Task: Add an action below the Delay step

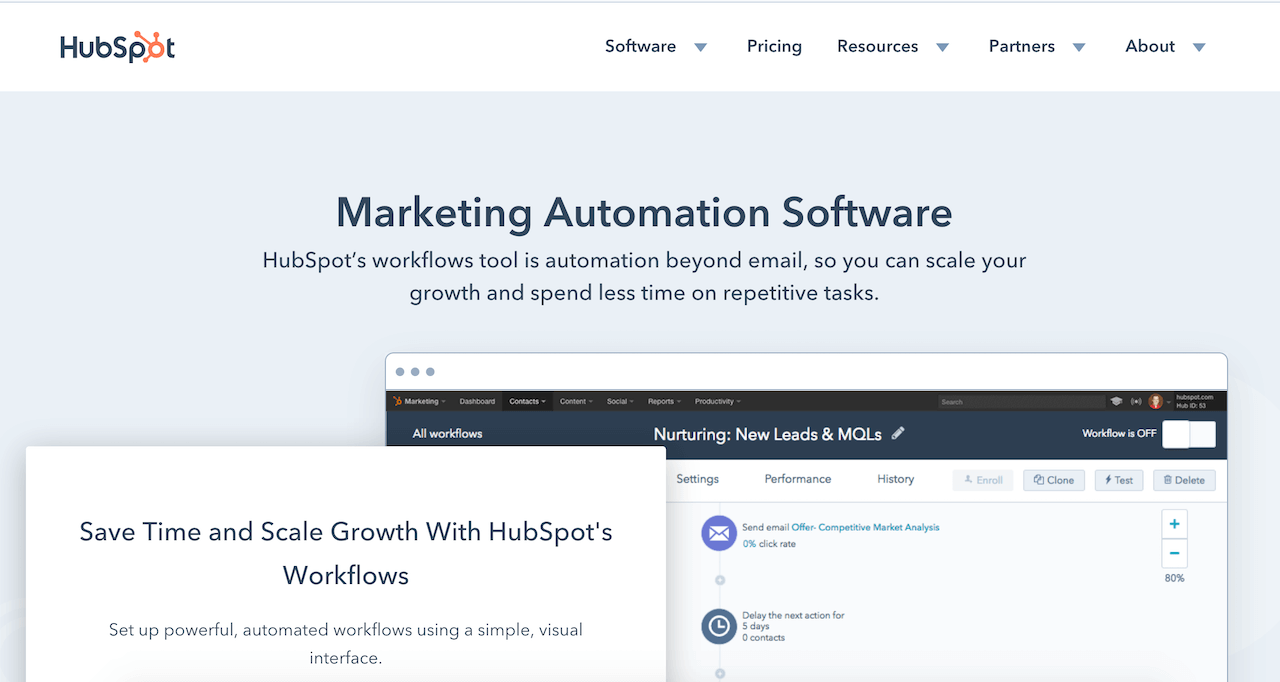Action: tap(720, 673)
